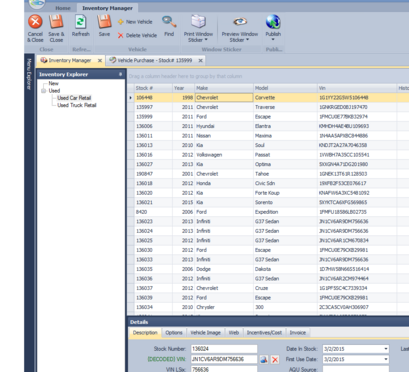
Task: Close the Vehicle Purchase Stock# 135999 tab
Action: pos(200,60)
